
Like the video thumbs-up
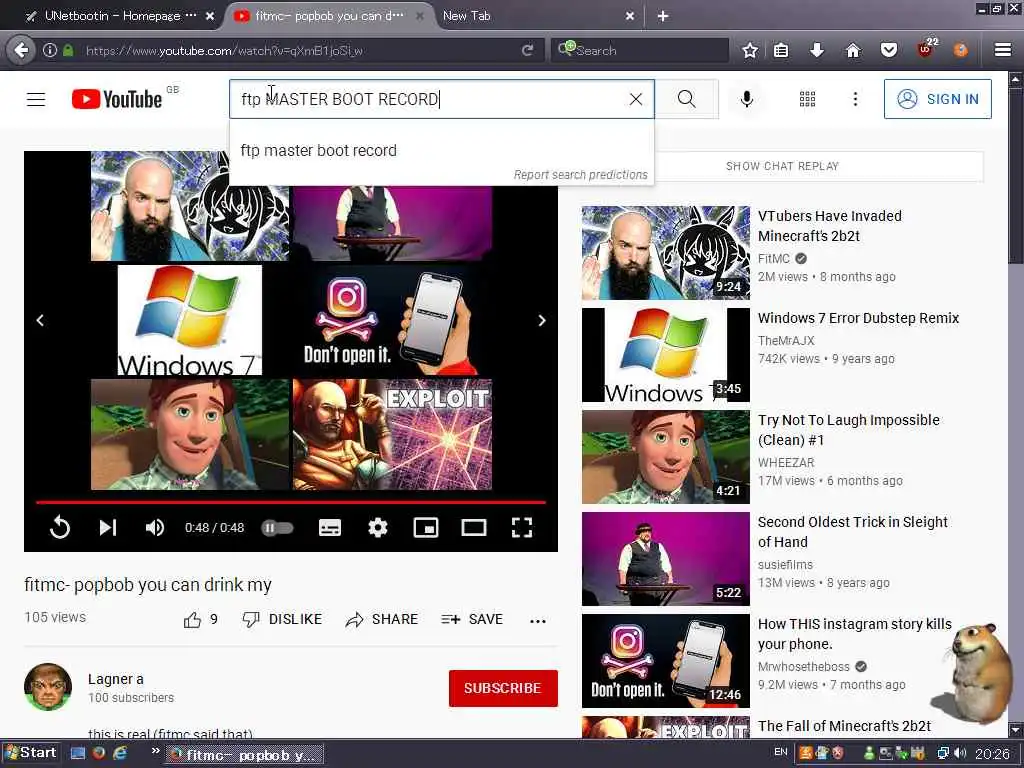[192, 620]
